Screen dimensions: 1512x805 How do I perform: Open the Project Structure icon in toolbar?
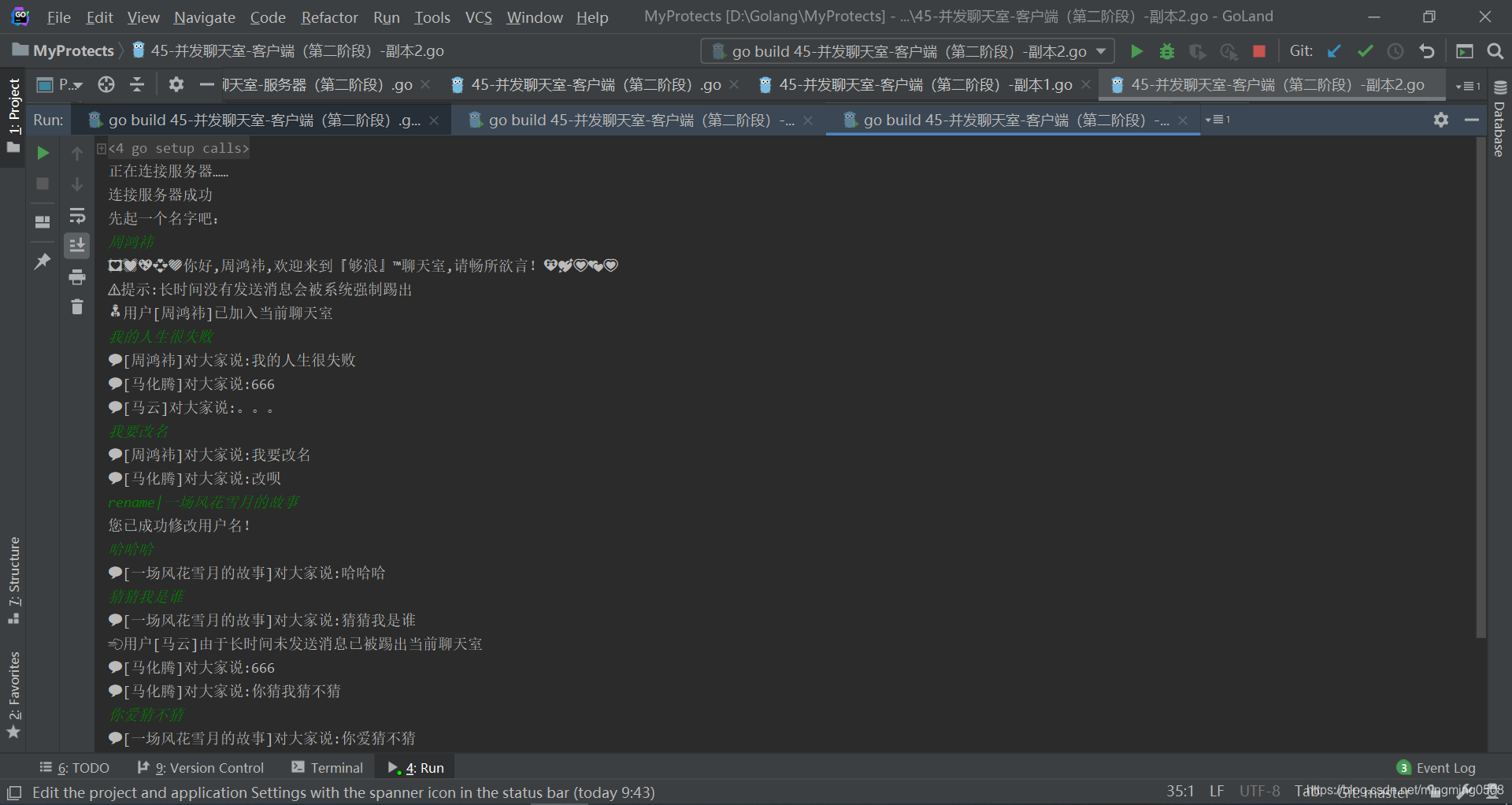[1465, 51]
